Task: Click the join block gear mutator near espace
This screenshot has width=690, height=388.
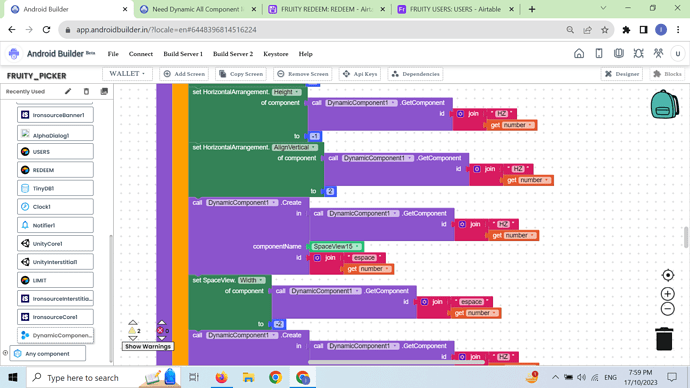Action: (x=317, y=258)
